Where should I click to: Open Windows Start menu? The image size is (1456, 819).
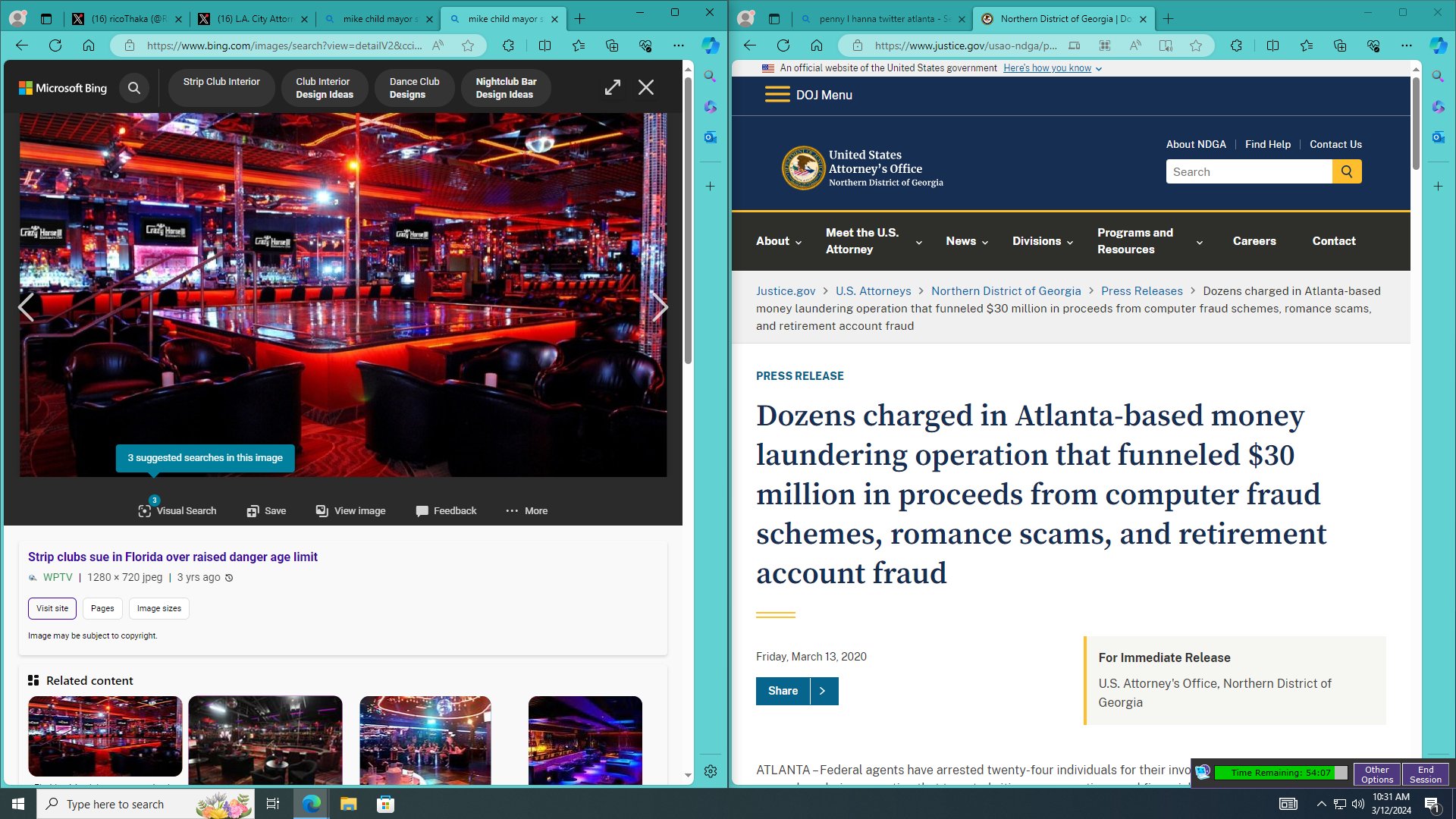pos(18,804)
